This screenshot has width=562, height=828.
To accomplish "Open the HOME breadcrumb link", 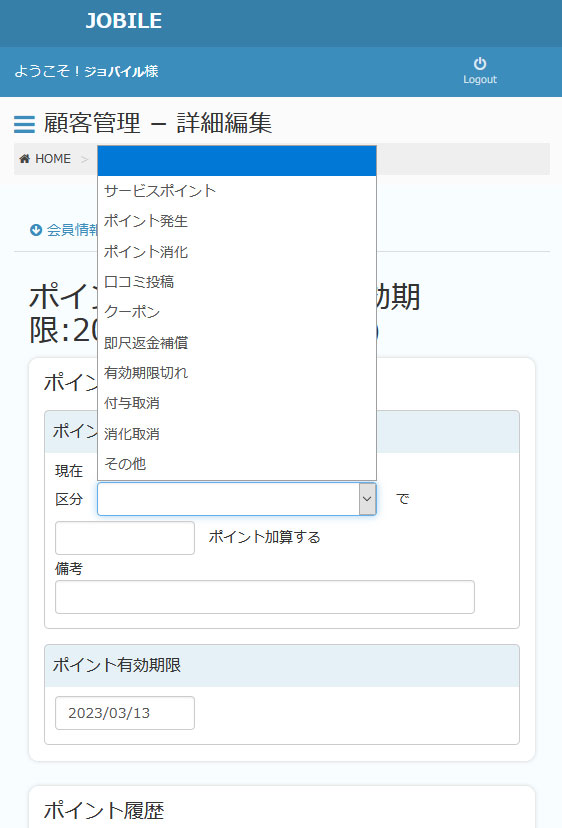I will (53, 159).
